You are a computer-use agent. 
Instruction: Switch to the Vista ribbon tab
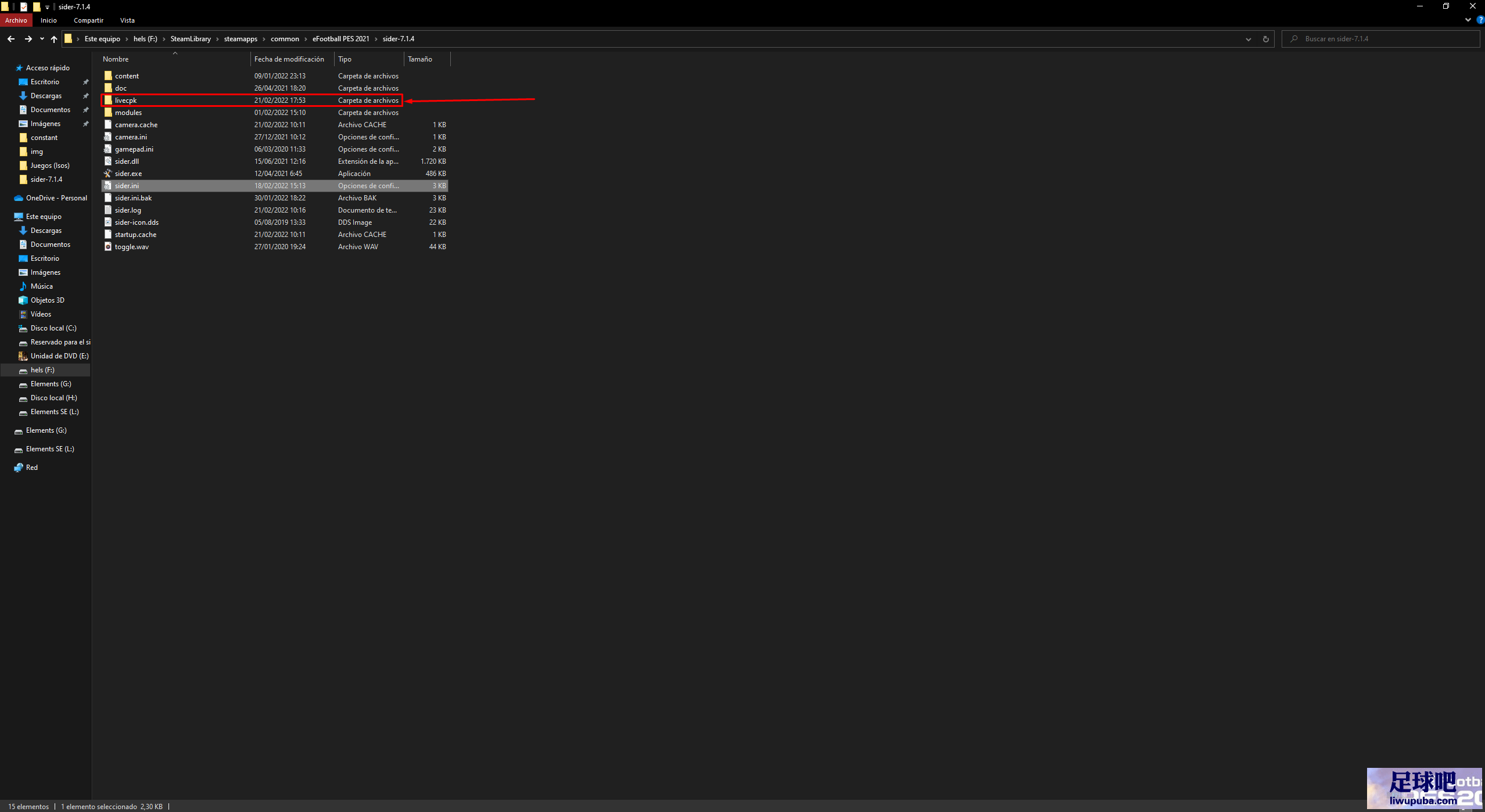click(x=127, y=20)
